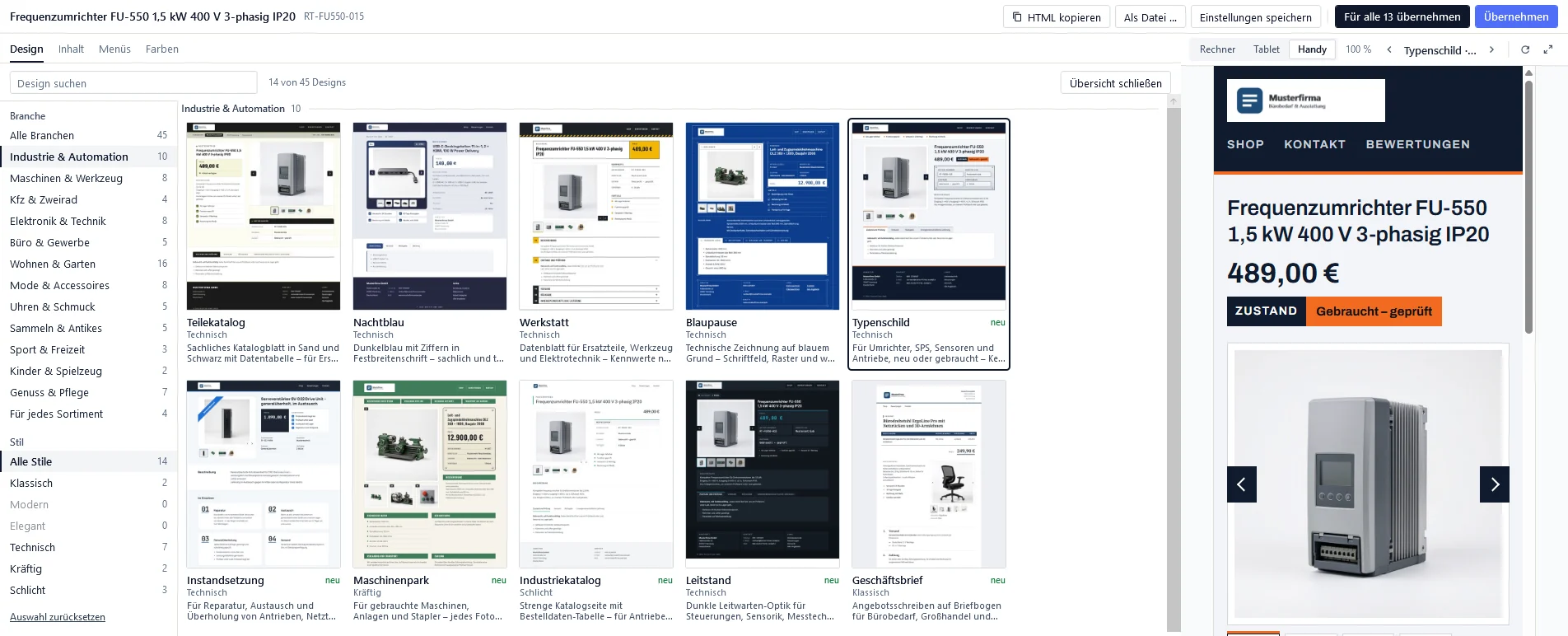The image size is (1568, 636).
Task: Select Schlicht style filter
Action: tap(88, 590)
